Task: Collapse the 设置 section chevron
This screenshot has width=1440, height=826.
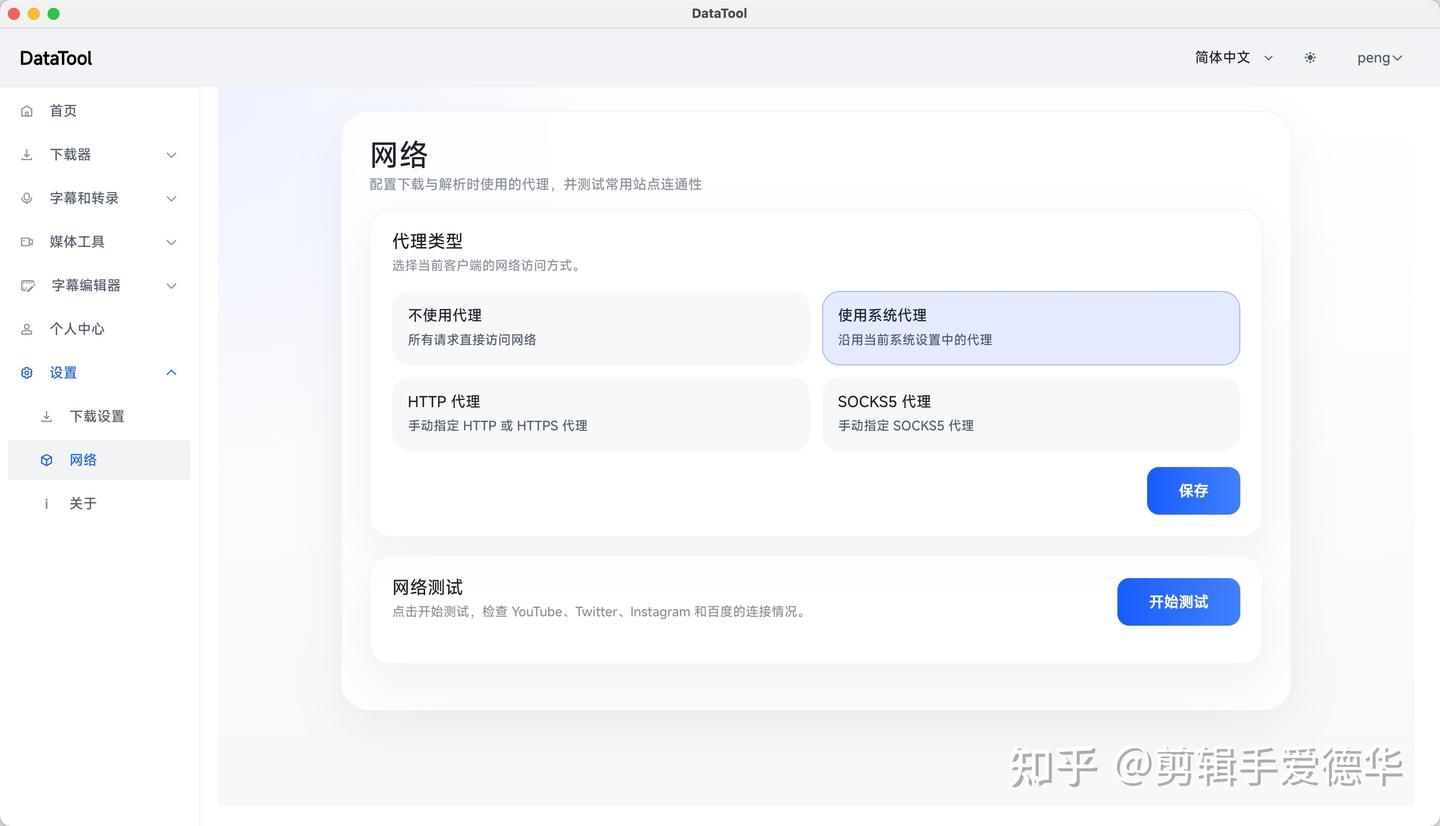Action: tap(171, 373)
